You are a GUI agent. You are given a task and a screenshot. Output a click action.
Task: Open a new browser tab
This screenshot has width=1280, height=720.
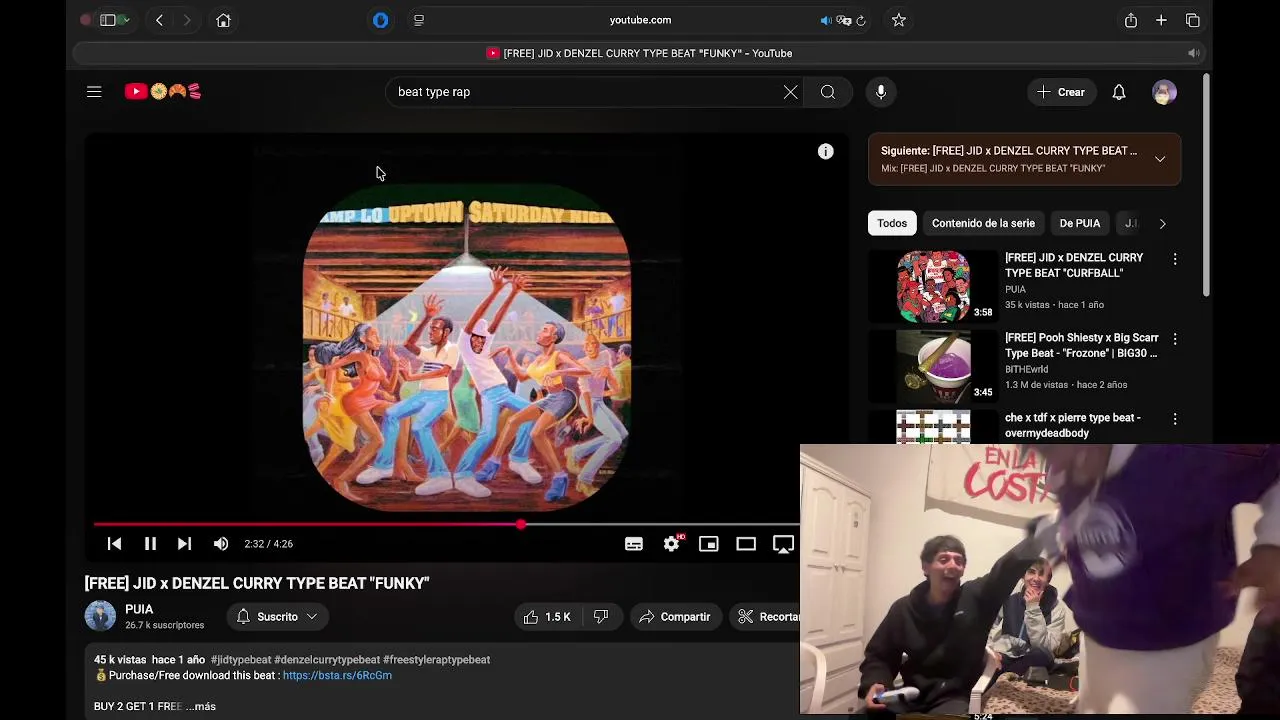pos(1161,20)
